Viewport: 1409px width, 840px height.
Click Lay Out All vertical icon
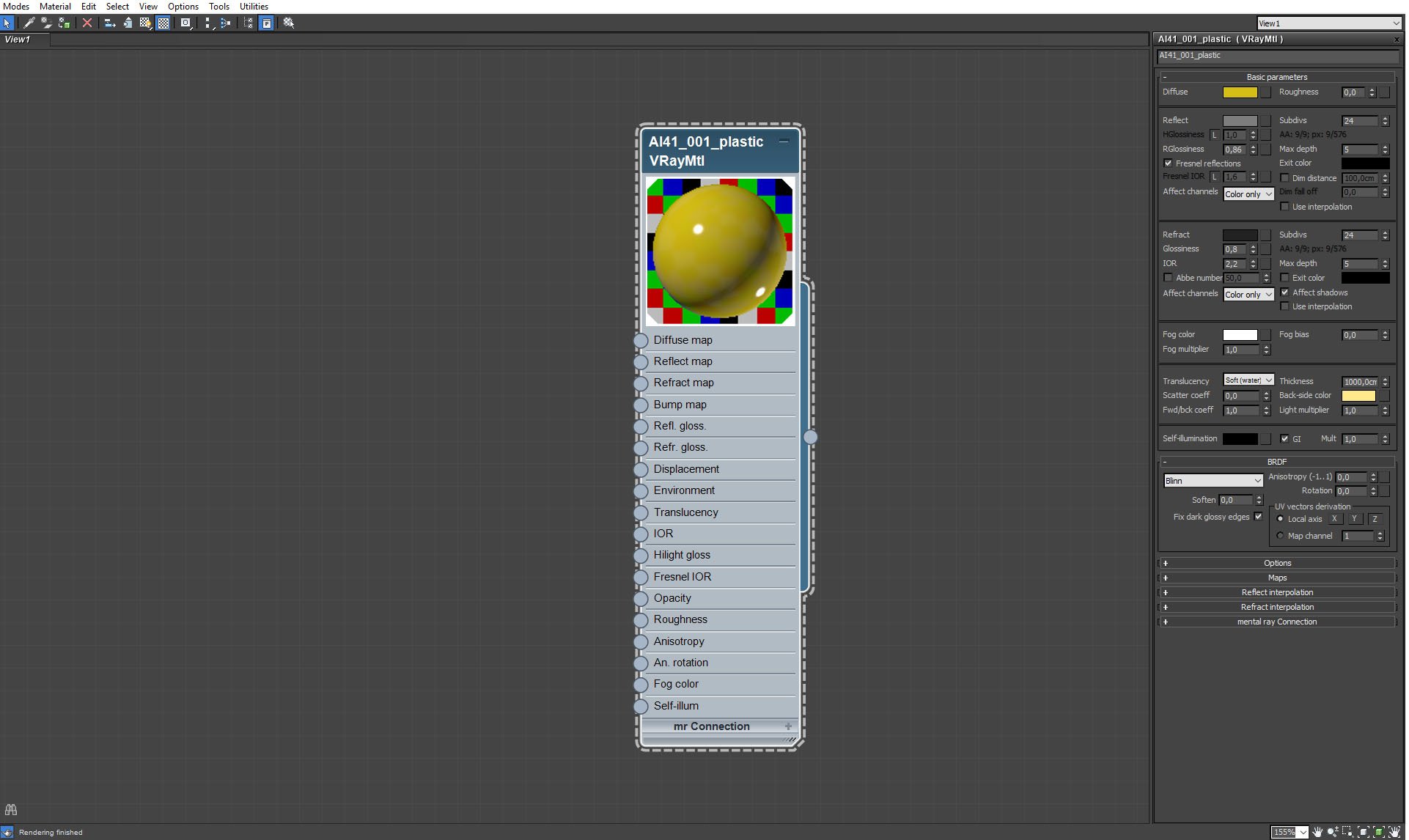point(208,23)
